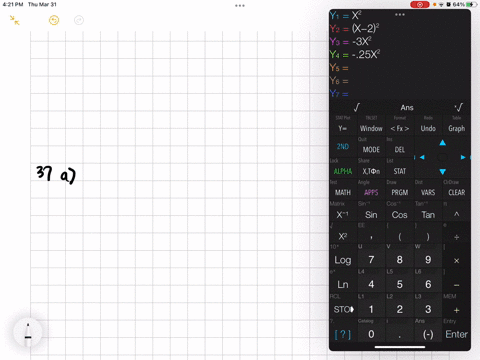
Task: Open the pen tool palette button
Action: click(28, 332)
